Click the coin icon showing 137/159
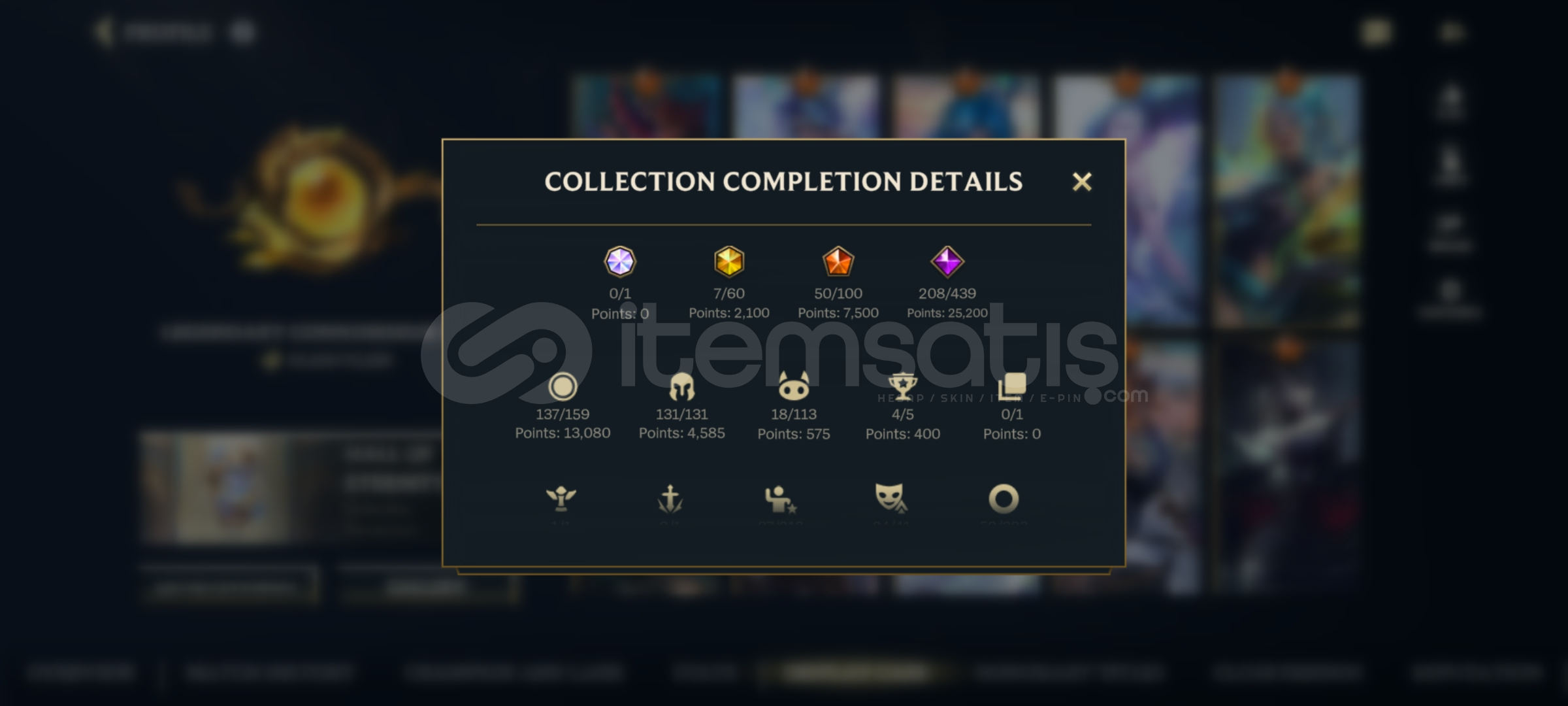 pos(563,386)
